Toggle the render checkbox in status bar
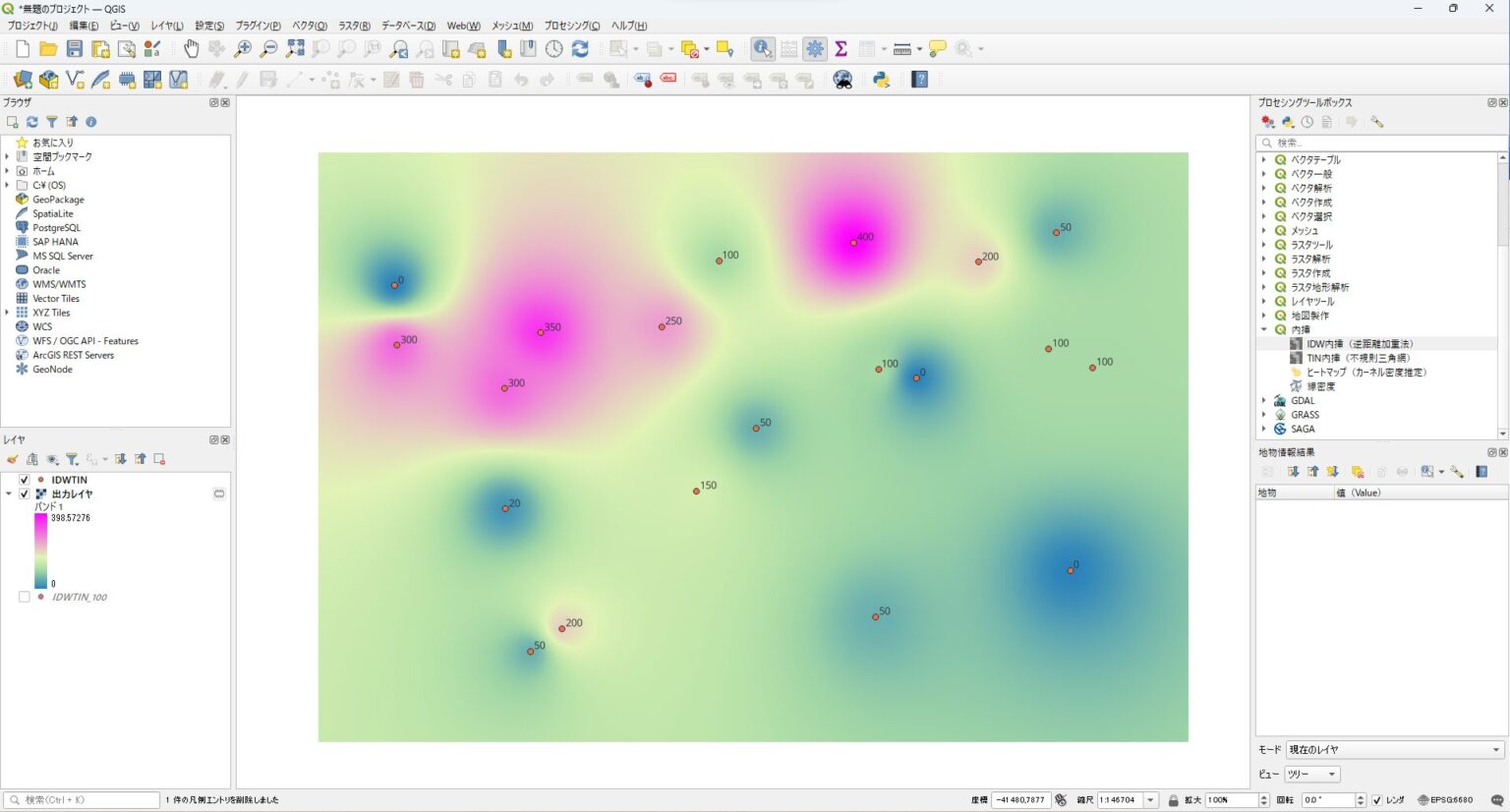 pos(1376,800)
